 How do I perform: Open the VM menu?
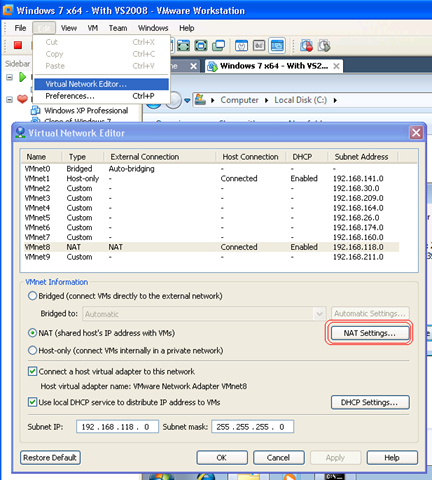(93, 28)
